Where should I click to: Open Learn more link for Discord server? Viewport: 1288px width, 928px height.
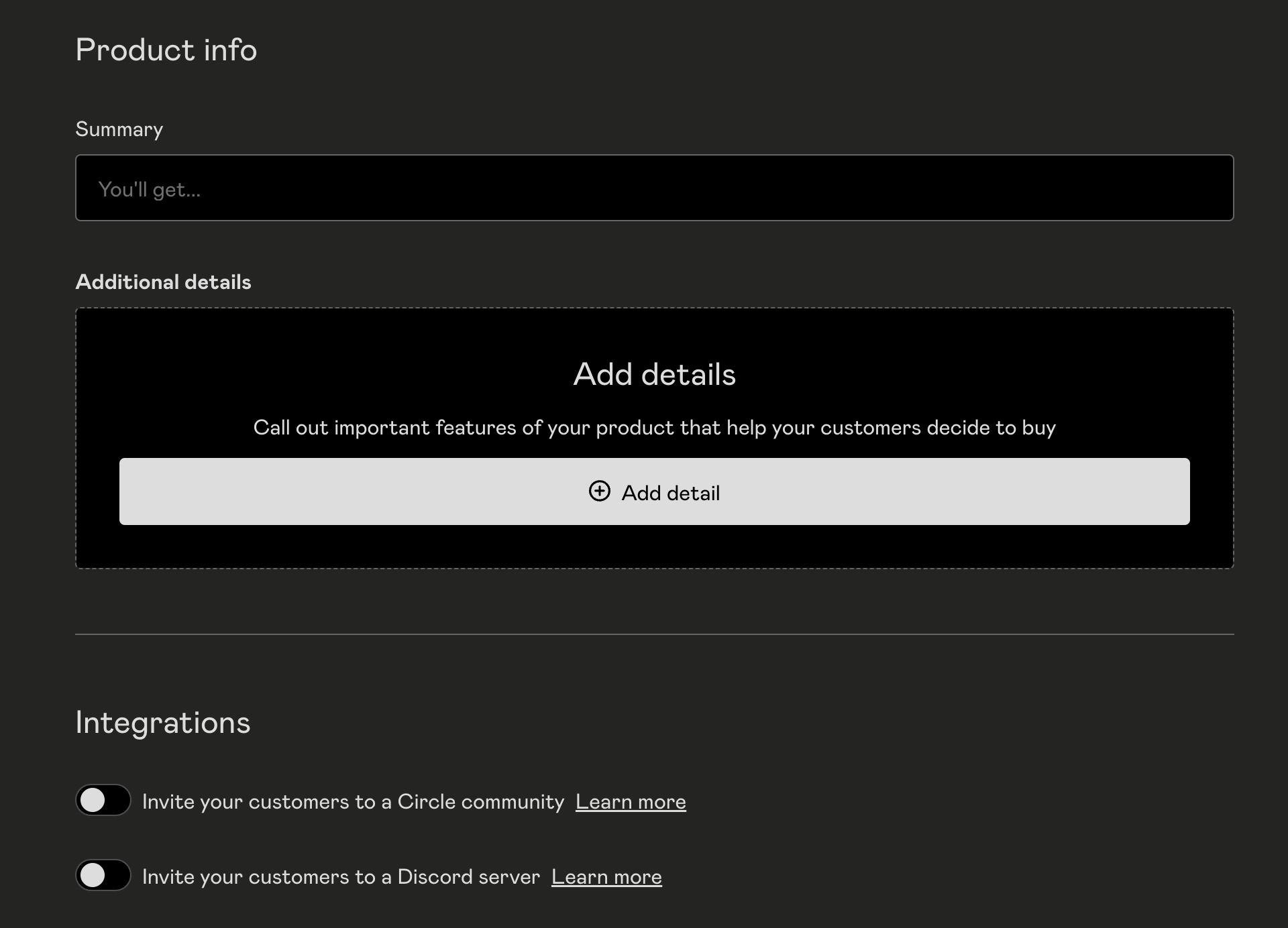pos(606,877)
